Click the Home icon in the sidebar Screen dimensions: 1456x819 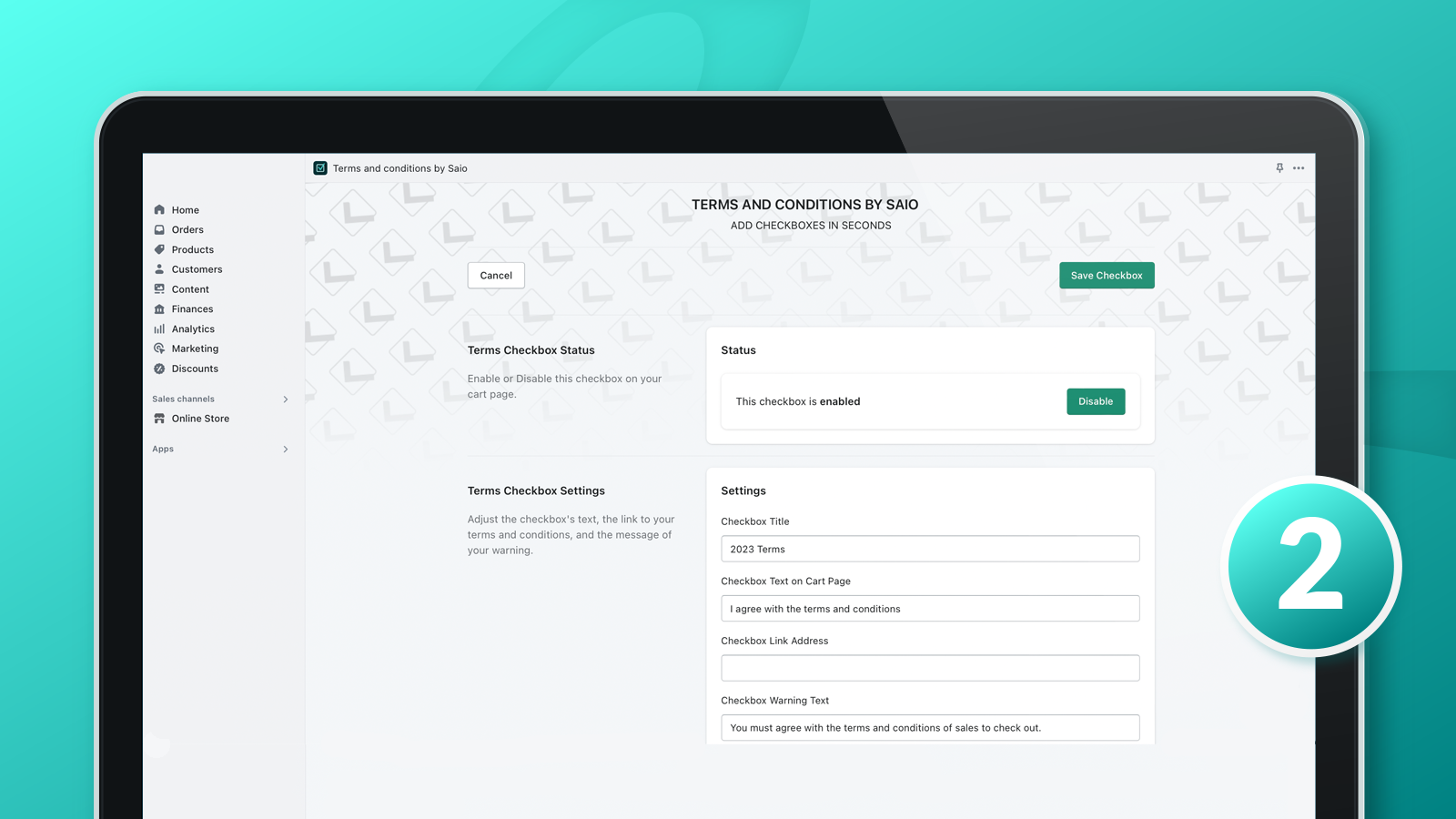coord(159,209)
